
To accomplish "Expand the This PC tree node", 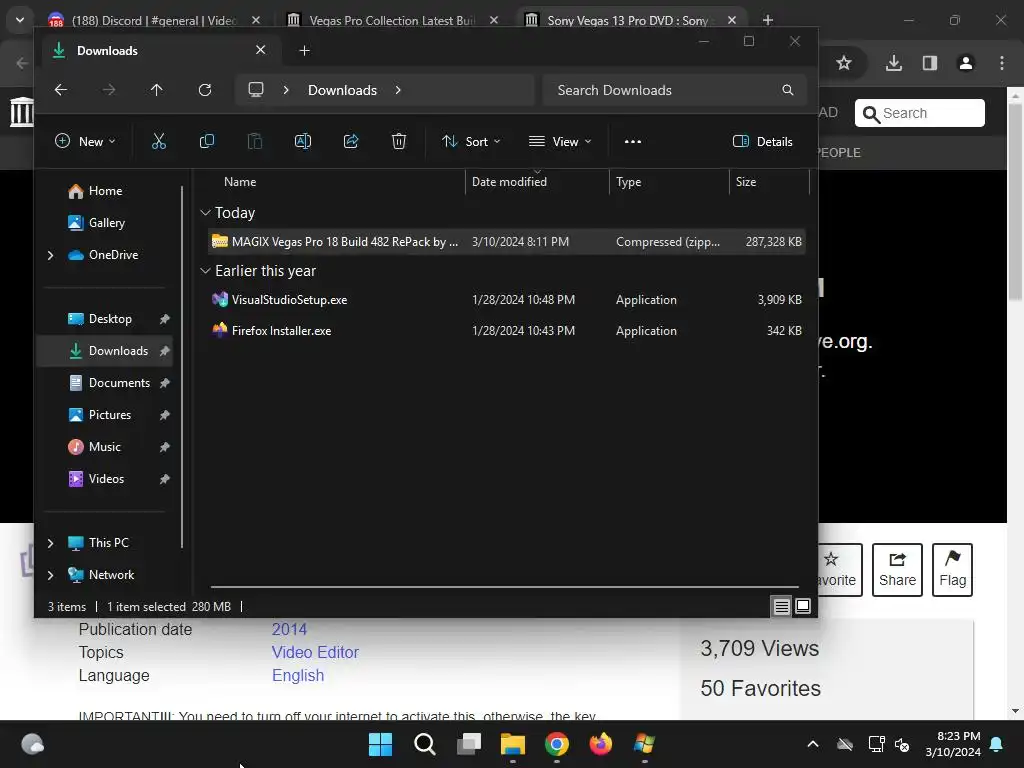I will click(x=50, y=543).
